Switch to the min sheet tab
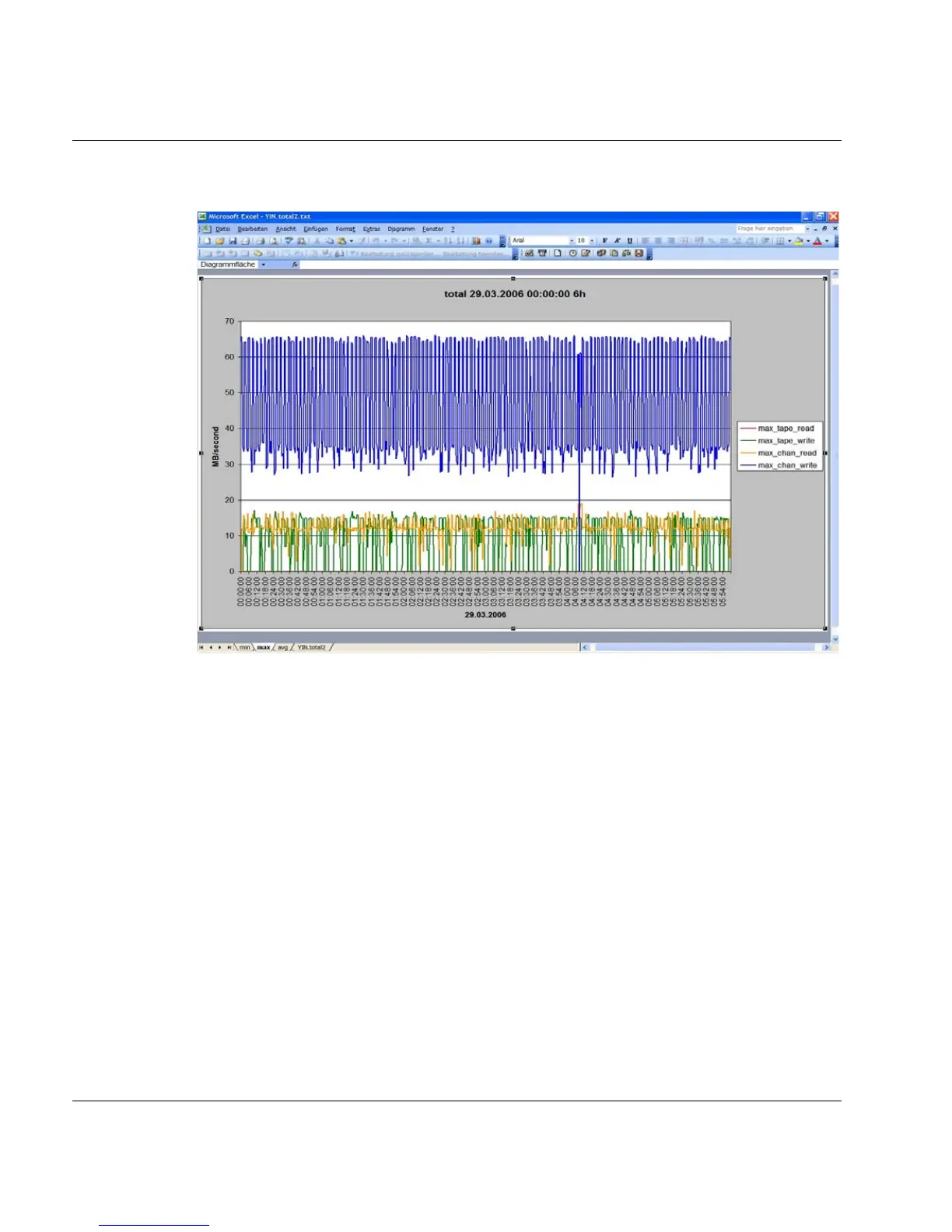This screenshot has height=1232, width=952. [x=244, y=647]
